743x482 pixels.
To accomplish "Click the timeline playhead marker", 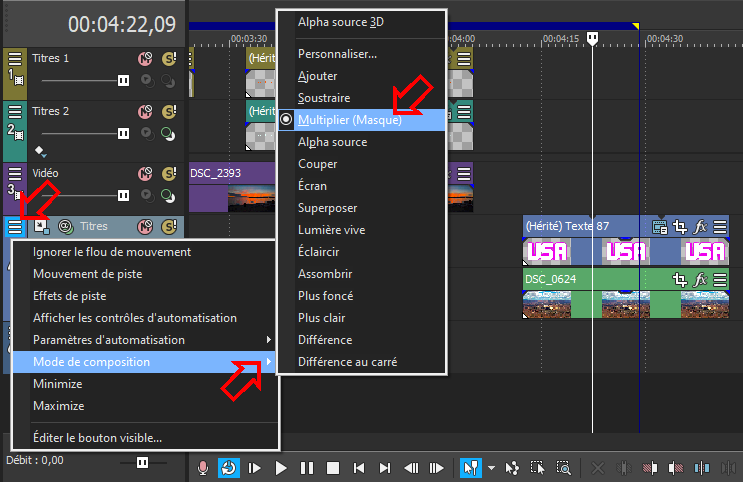I will (x=592, y=38).
